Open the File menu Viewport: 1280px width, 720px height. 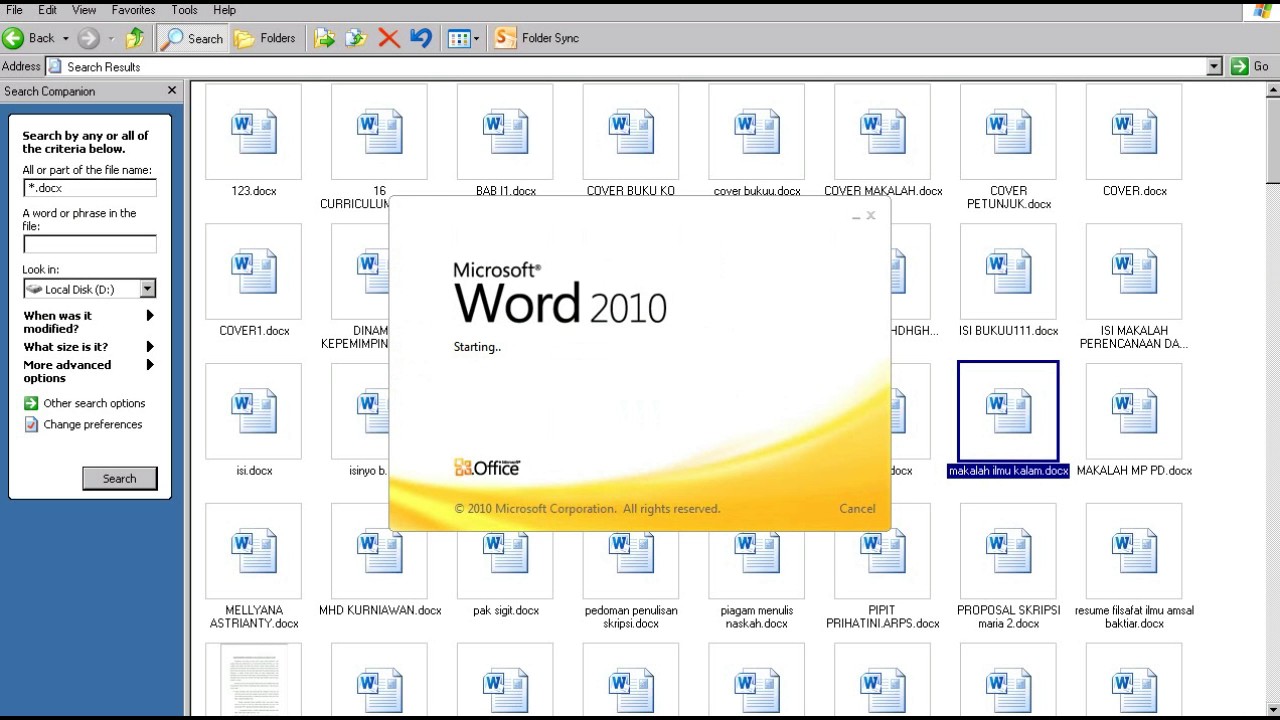pos(14,10)
